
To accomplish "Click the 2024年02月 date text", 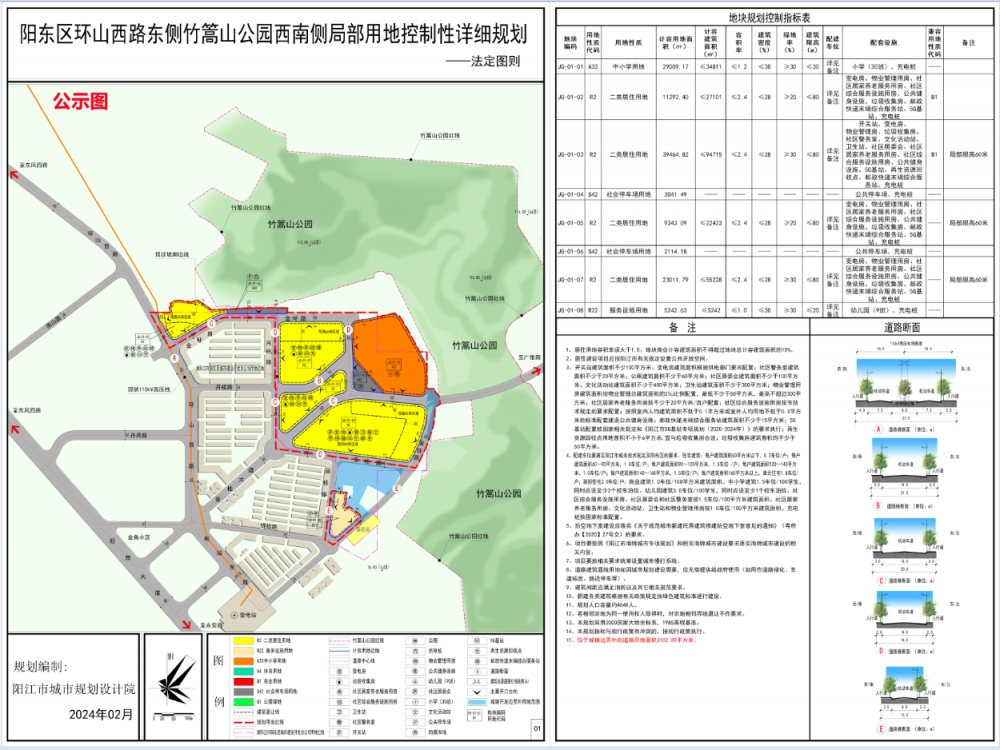I will click(101, 714).
